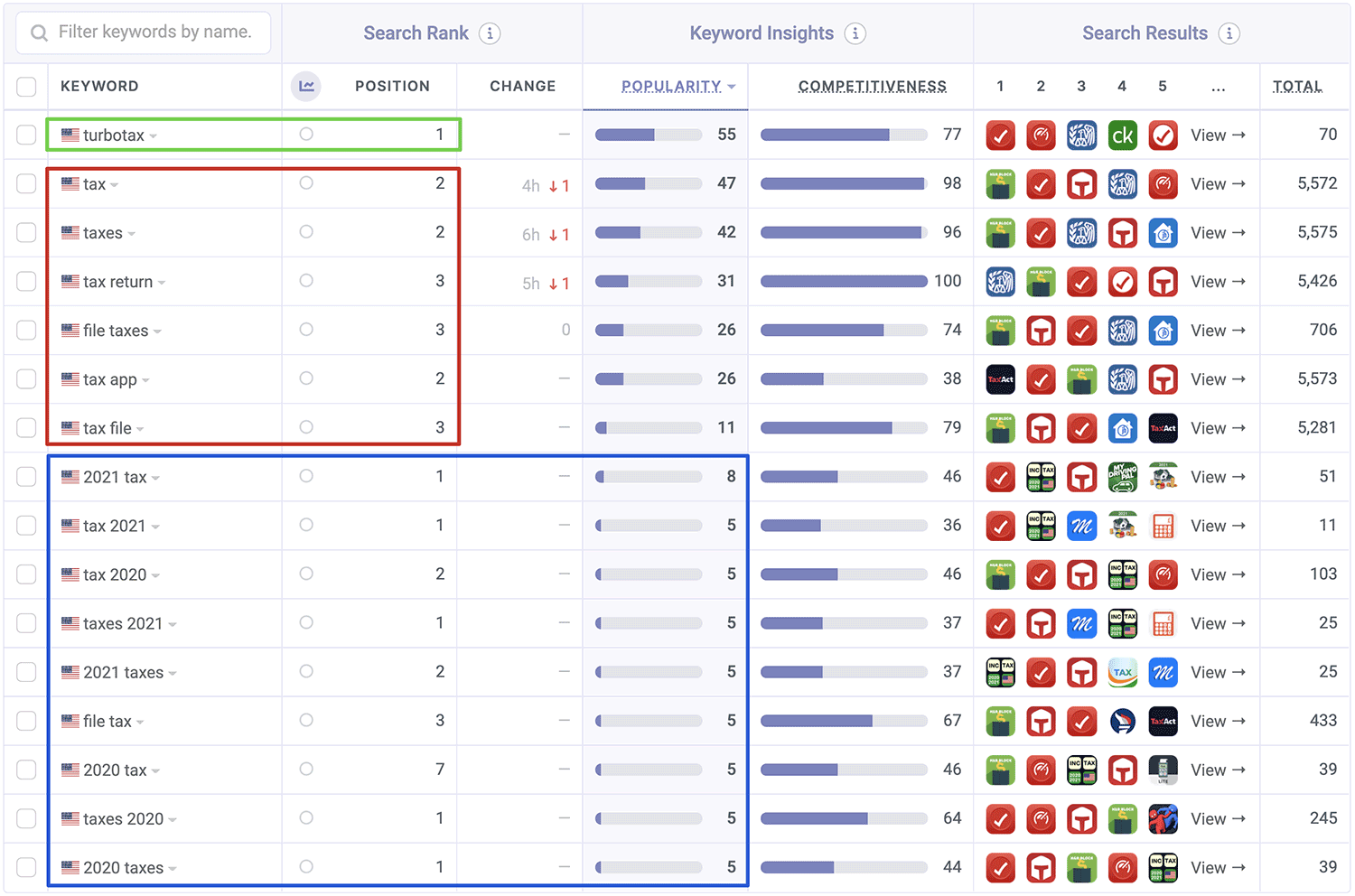Viewport: 1355px width, 896px height.
Task: Check the tax return row checkbox
Action: coord(26,282)
